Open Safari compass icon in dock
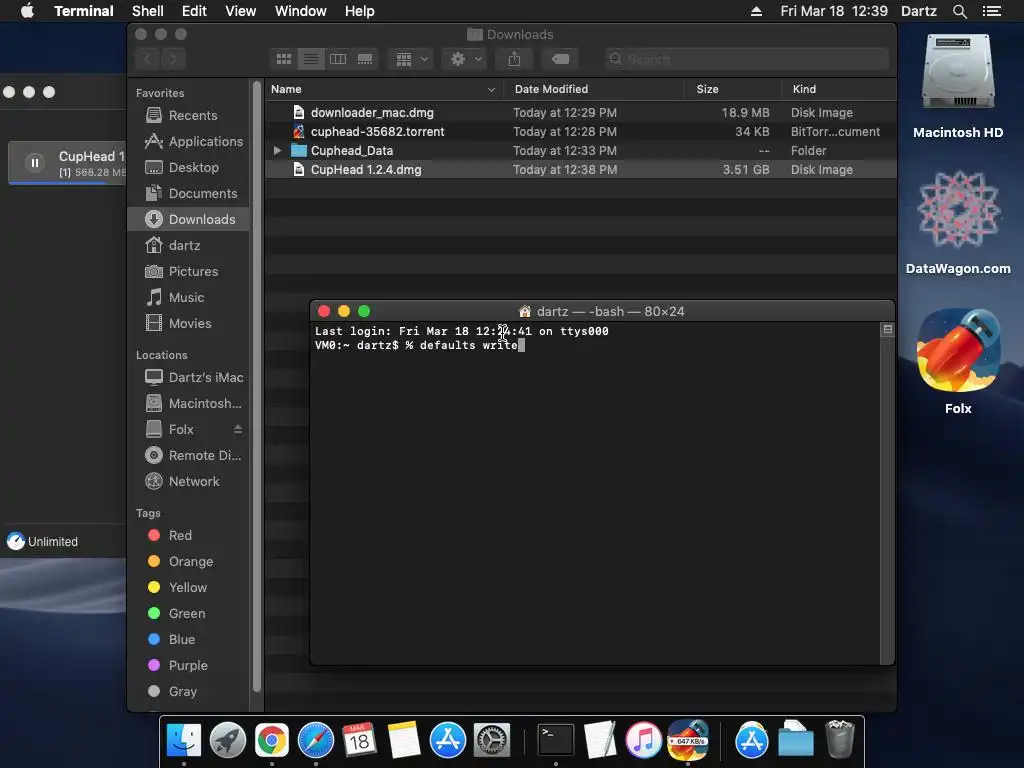This screenshot has height=768, width=1024. pos(315,740)
